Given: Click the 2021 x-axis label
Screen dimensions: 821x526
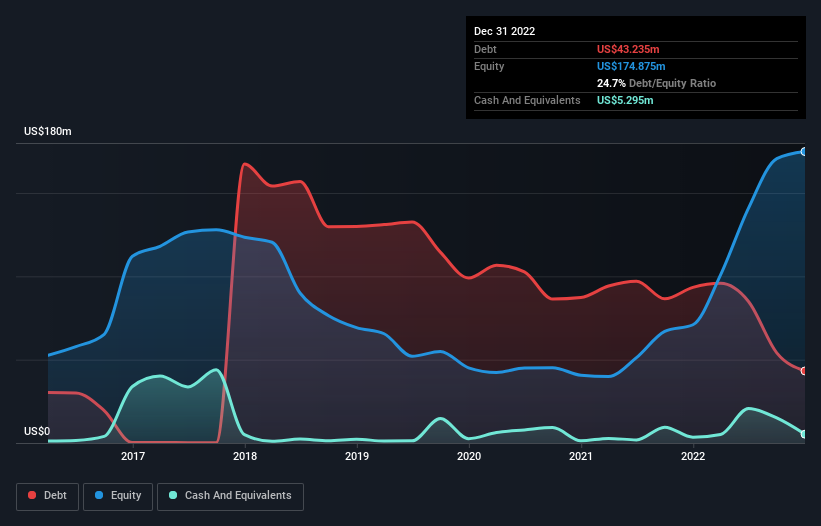Looking at the screenshot, I should point(581,456).
